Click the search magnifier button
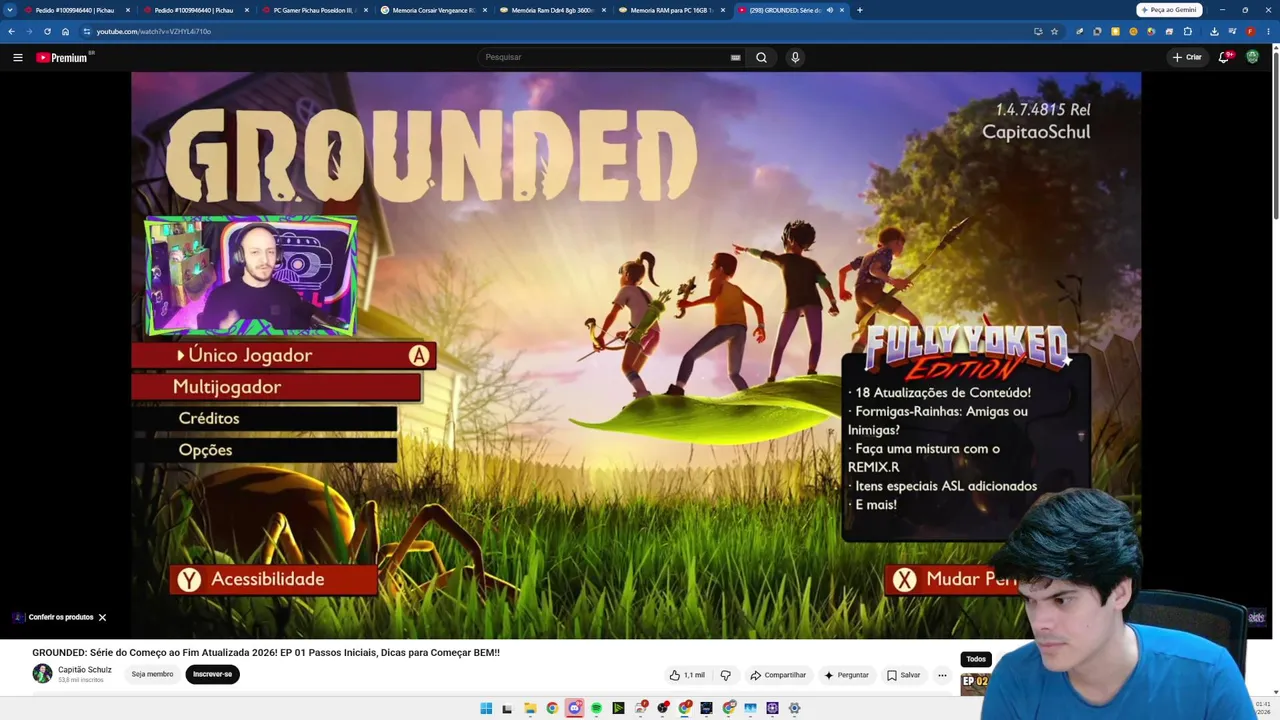Viewport: 1280px width, 720px height. tap(761, 57)
